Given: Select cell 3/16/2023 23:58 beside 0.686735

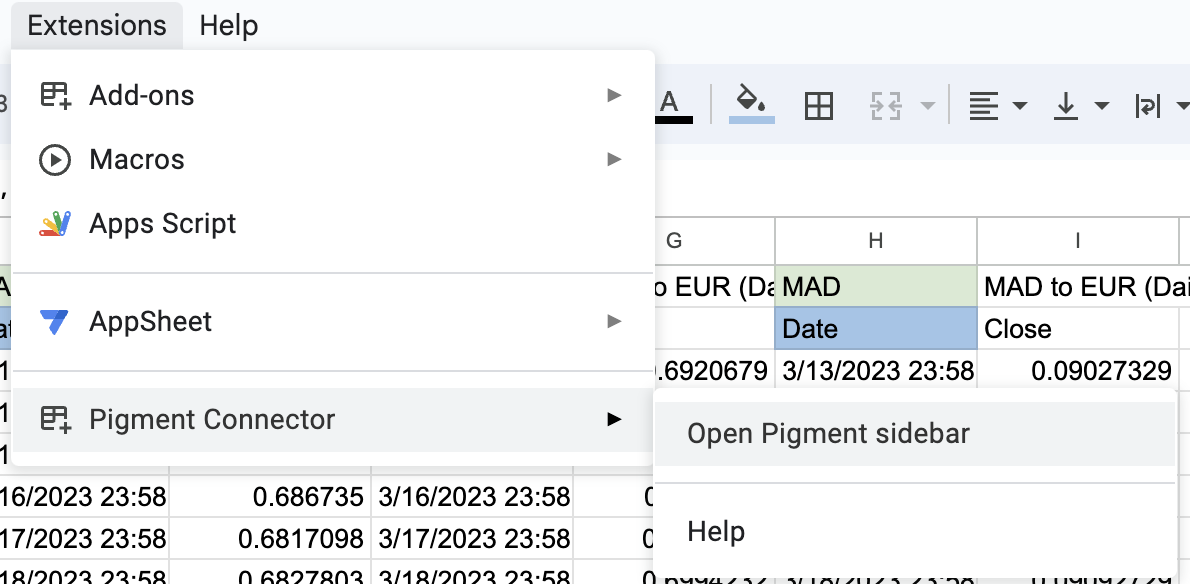Looking at the screenshot, I should (x=471, y=497).
